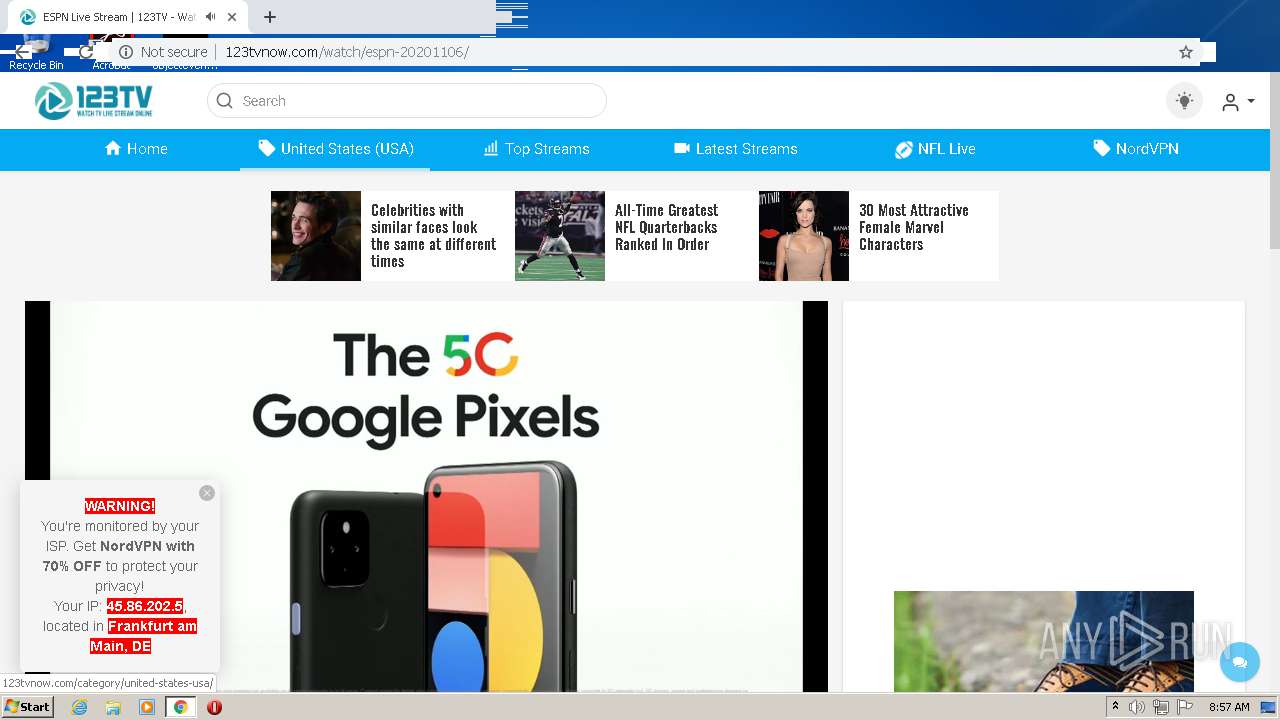
Task: Open Action Center flag icon
Action: tap(1185, 707)
